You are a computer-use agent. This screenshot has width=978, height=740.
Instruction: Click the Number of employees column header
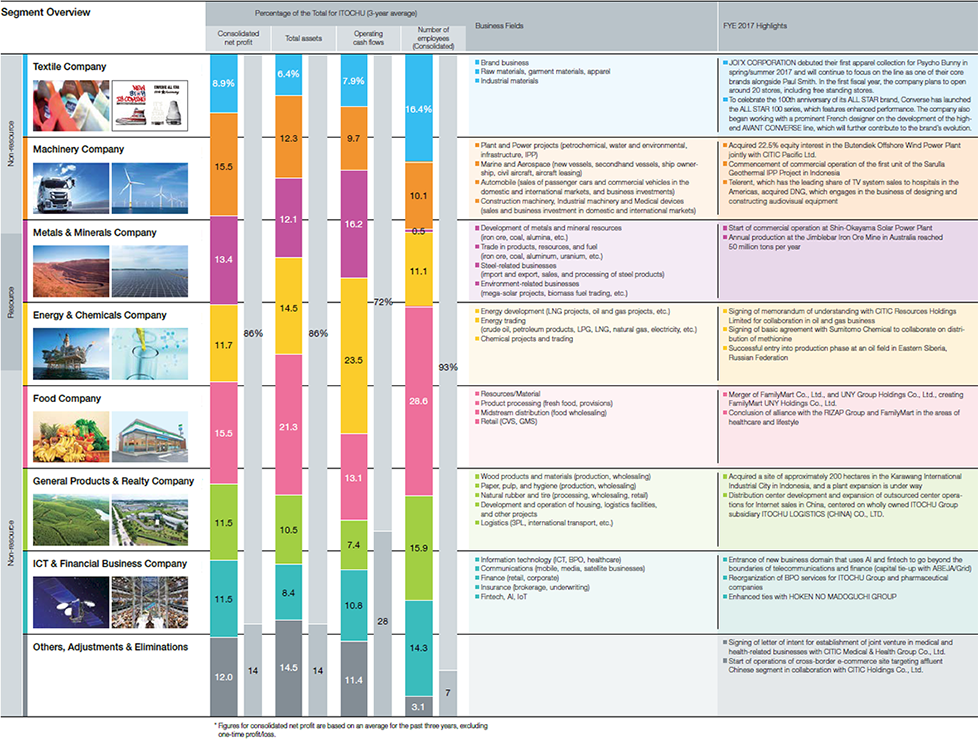433,38
